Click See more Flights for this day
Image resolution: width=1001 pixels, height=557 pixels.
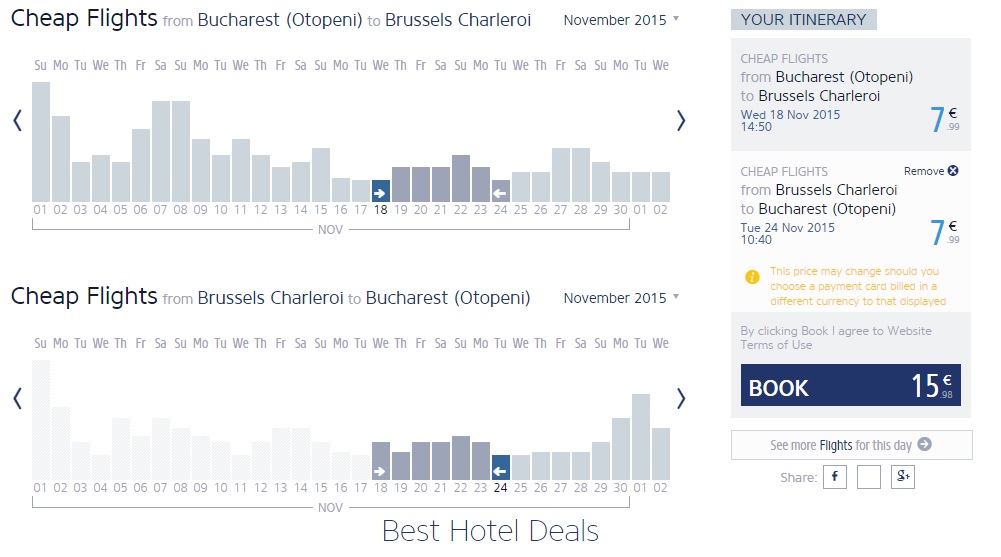851,445
